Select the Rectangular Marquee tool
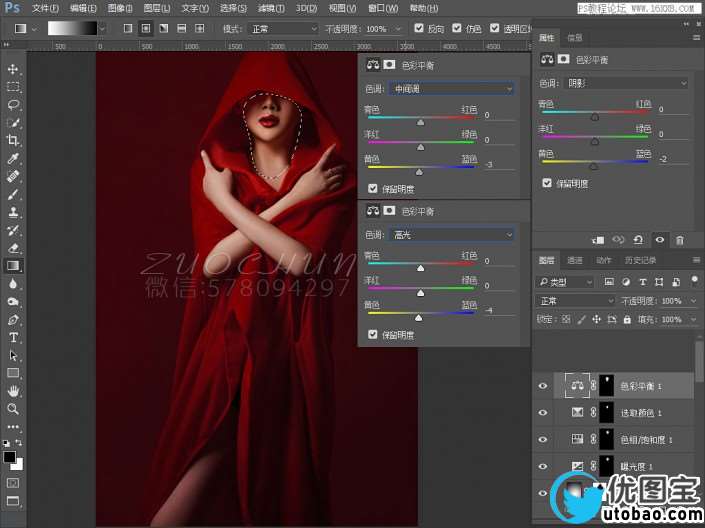The image size is (705, 528). (x=13, y=87)
